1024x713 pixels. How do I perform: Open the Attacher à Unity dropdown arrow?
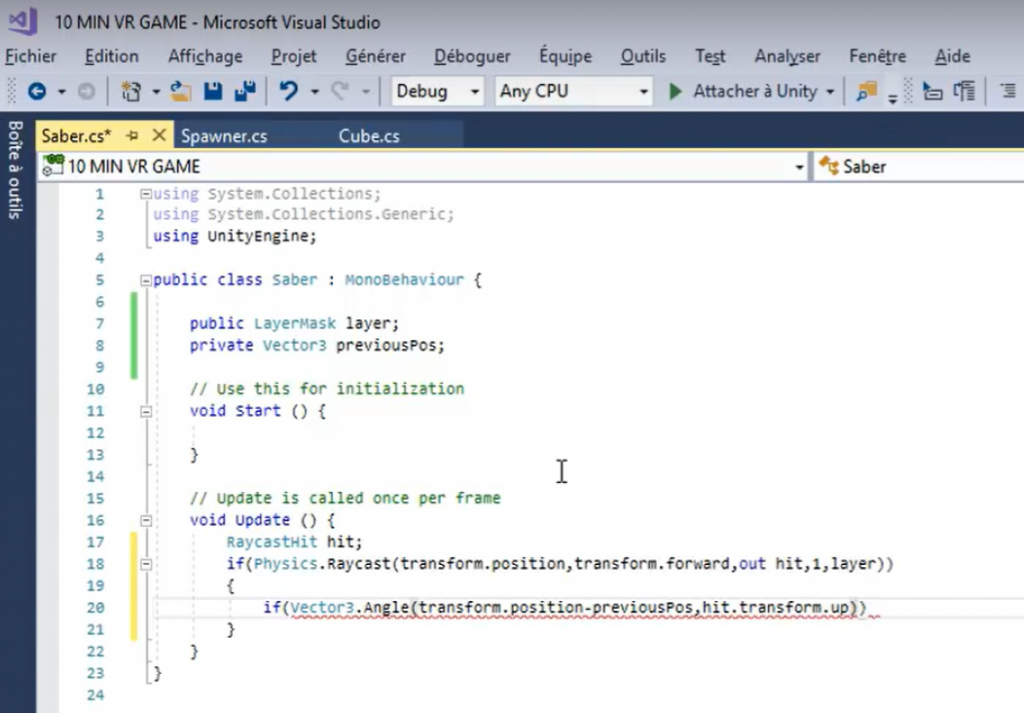[x=830, y=92]
